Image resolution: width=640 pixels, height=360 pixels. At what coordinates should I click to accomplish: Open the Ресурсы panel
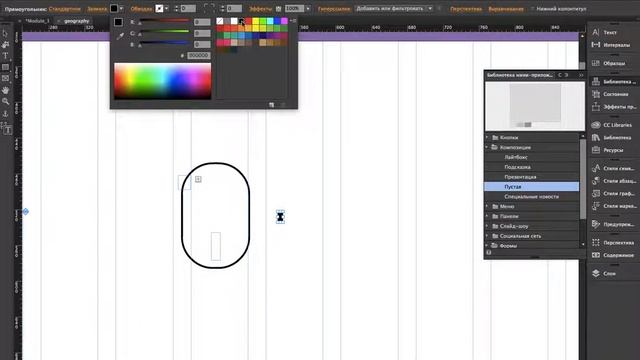click(607, 150)
